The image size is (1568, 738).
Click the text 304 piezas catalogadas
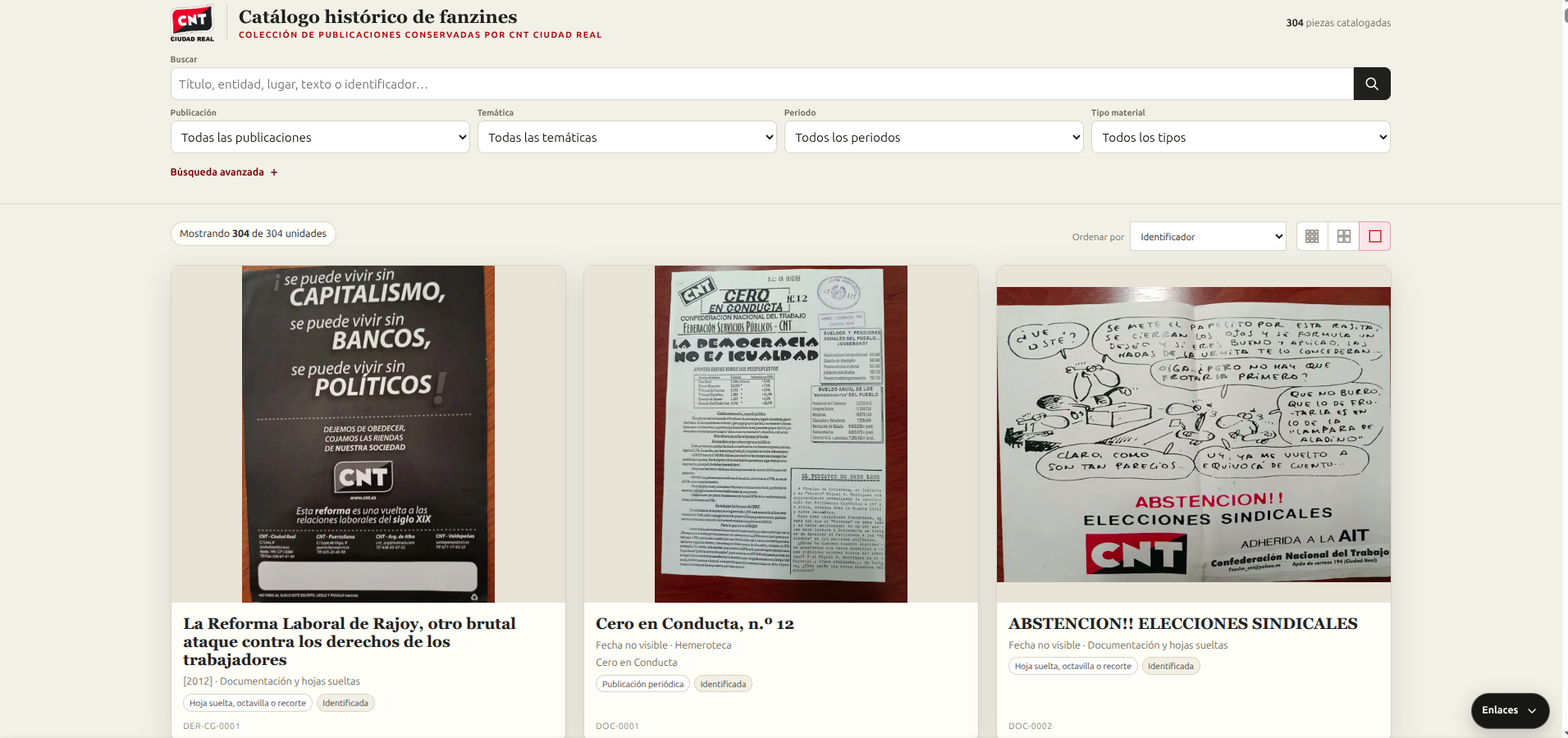1338,23
